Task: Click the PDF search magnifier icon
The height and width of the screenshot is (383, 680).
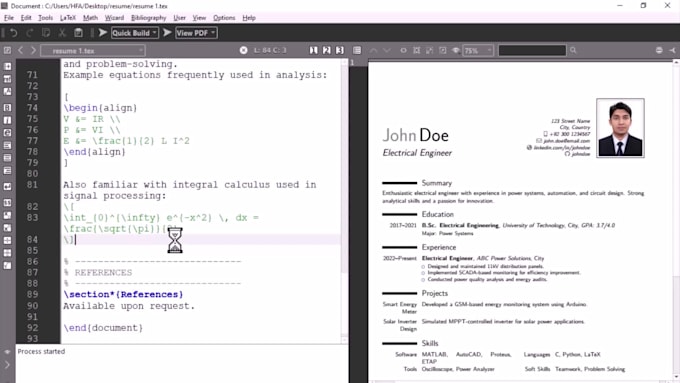Action: click(573, 50)
